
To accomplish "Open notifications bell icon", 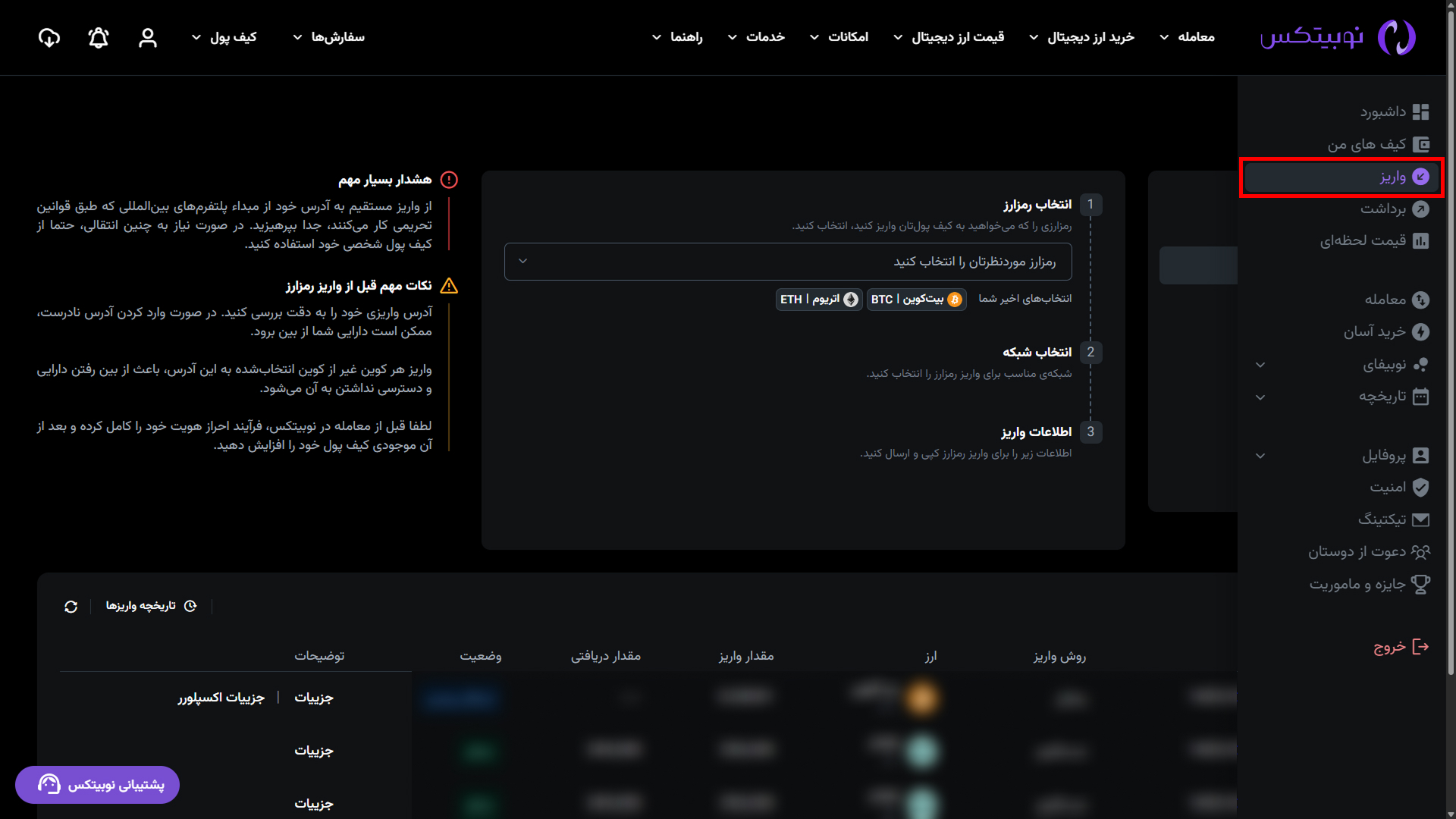I will (99, 37).
